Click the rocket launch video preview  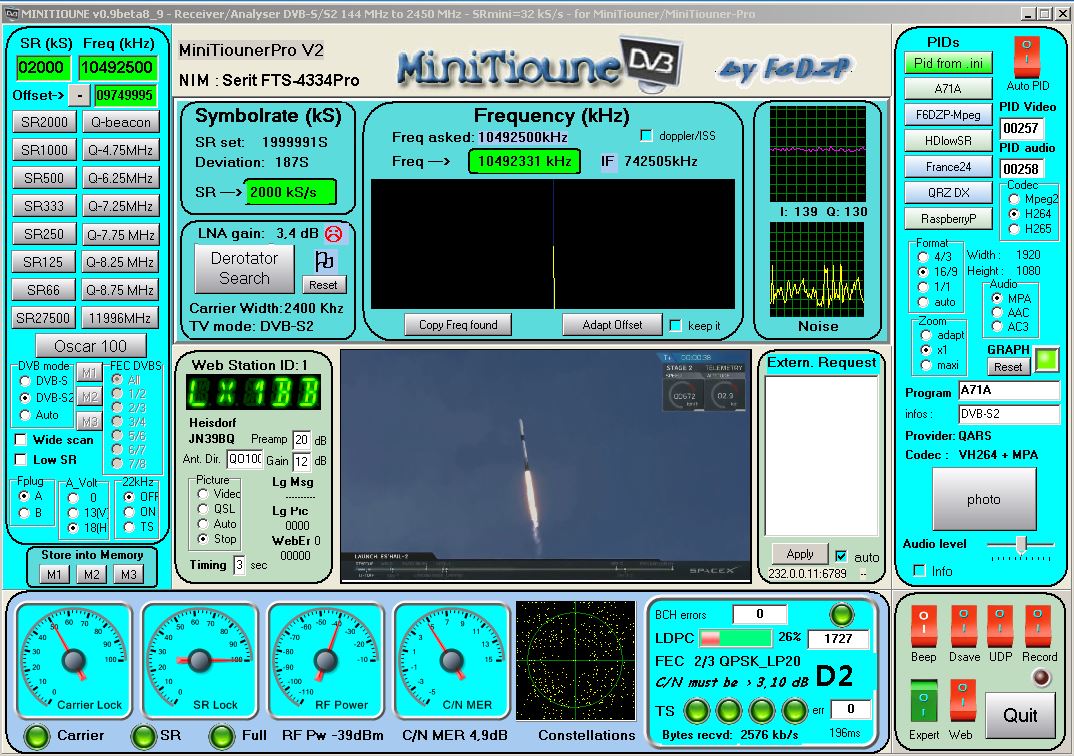[546, 466]
